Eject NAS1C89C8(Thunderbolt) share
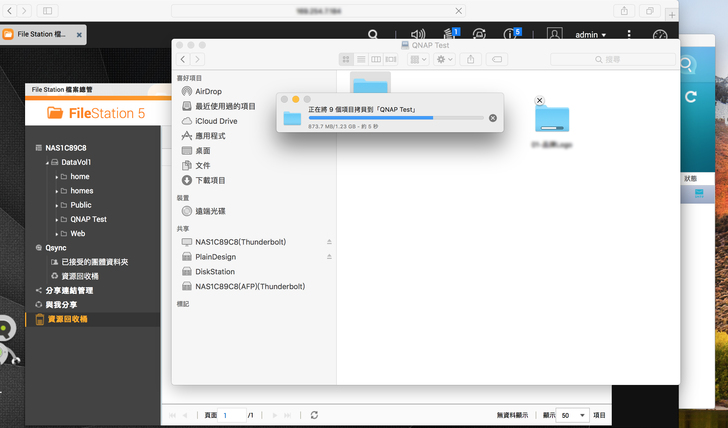This screenshot has width=728, height=428. click(x=329, y=242)
